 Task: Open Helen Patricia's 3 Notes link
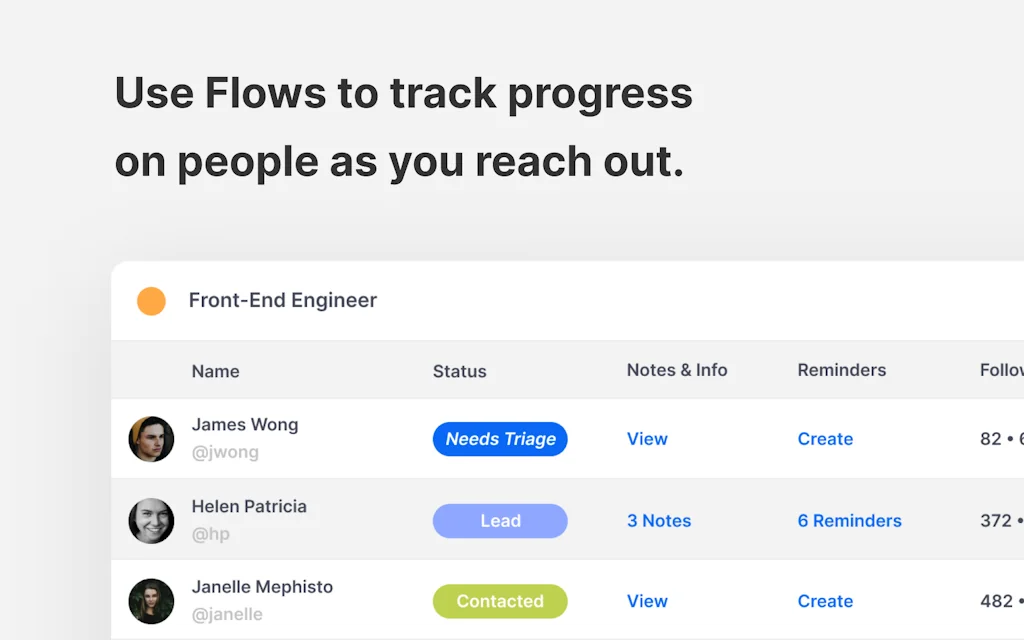659,521
